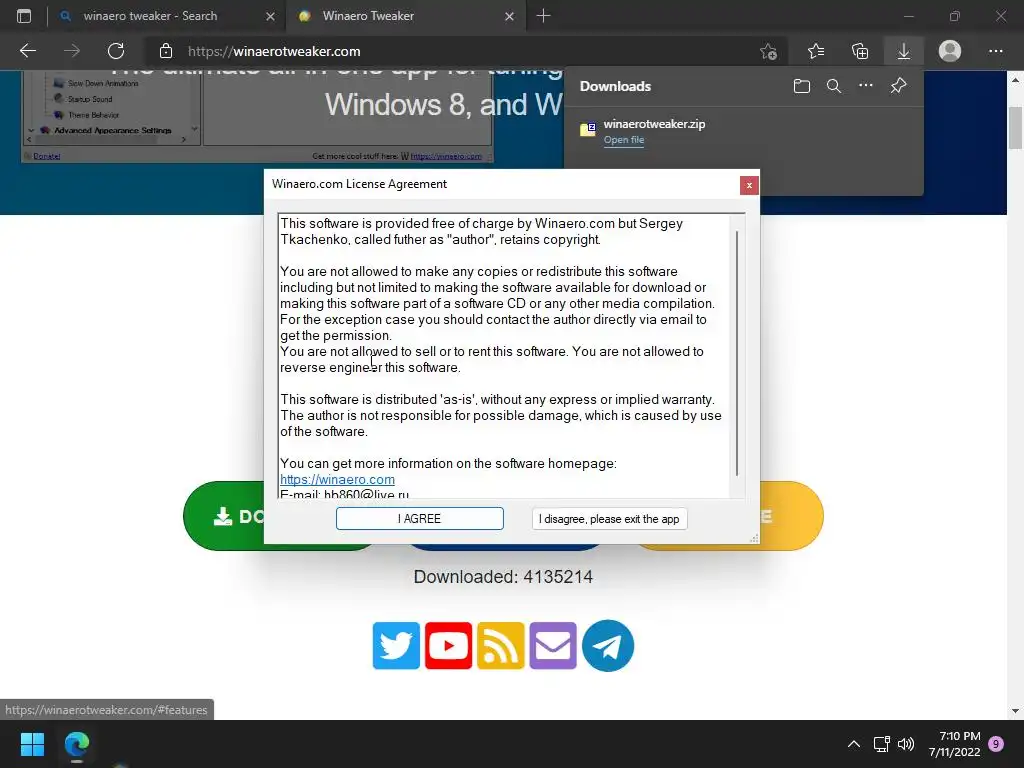Click the green Download button
Image resolution: width=1024 pixels, height=768 pixels.
223,516
